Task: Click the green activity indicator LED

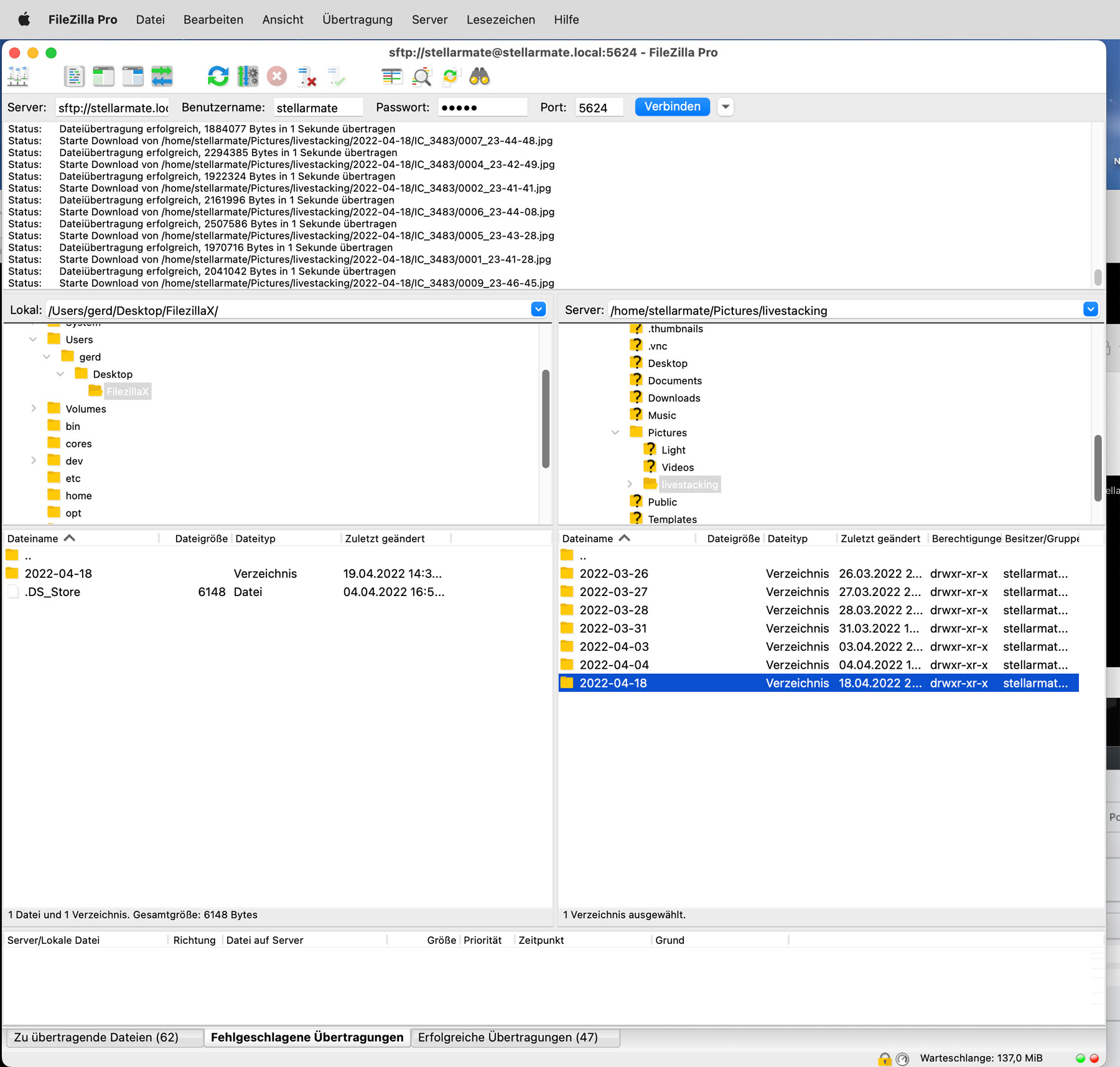Action: [x=1080, y=1058]
